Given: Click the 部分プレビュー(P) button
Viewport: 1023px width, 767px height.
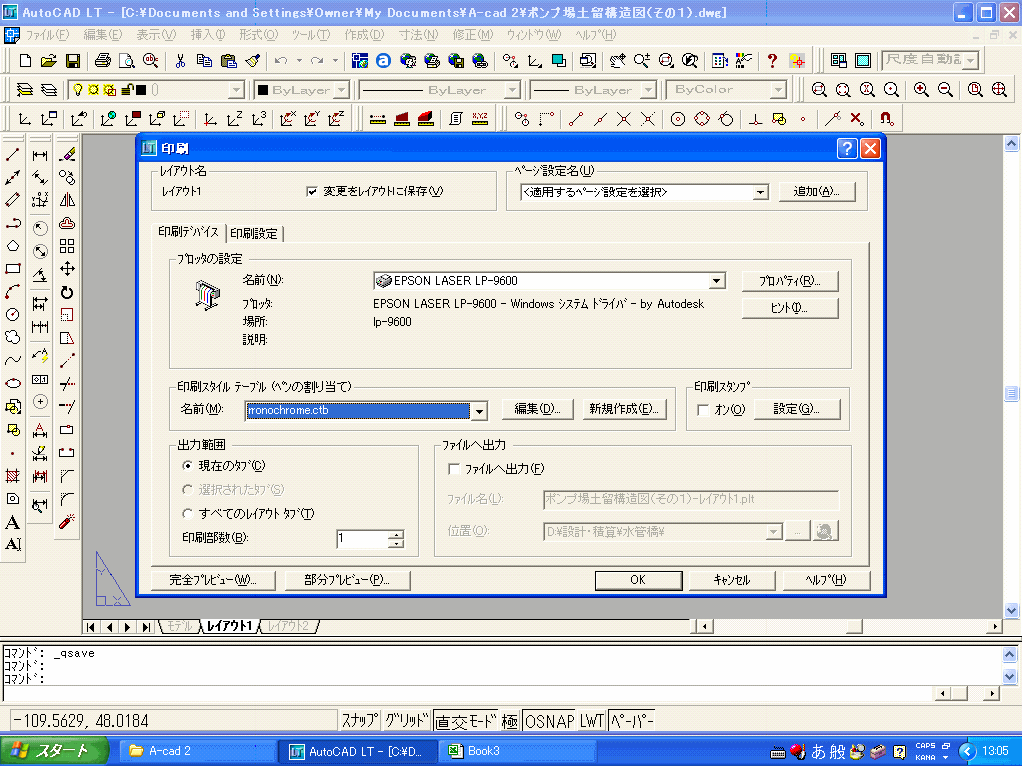Looking at the screenshot, I should pyautogui.click(x=347, y=580).
